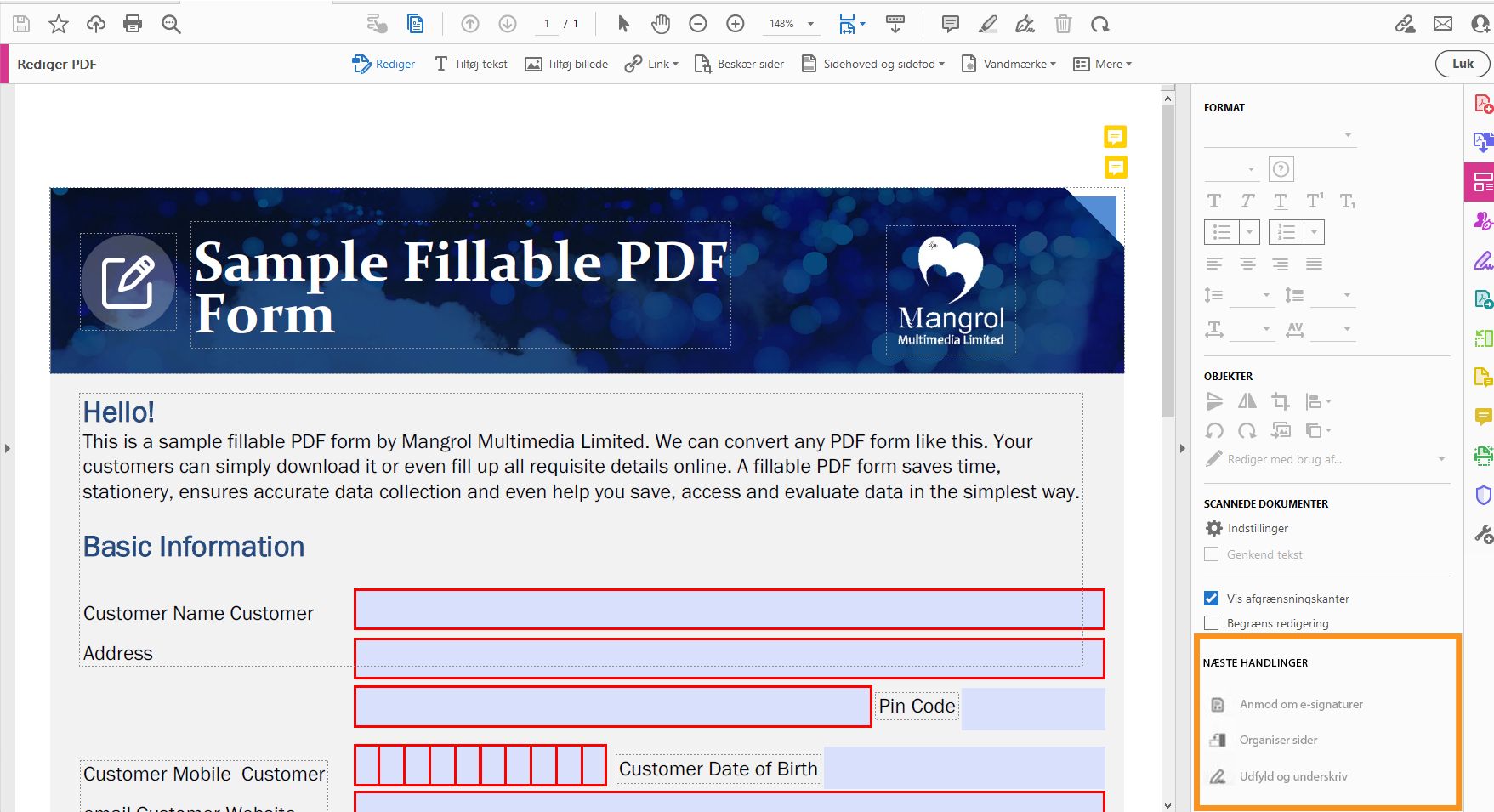Viewport: 1494px width, 812px height.
Task: Click the save file icon
Action: point(21,24)
